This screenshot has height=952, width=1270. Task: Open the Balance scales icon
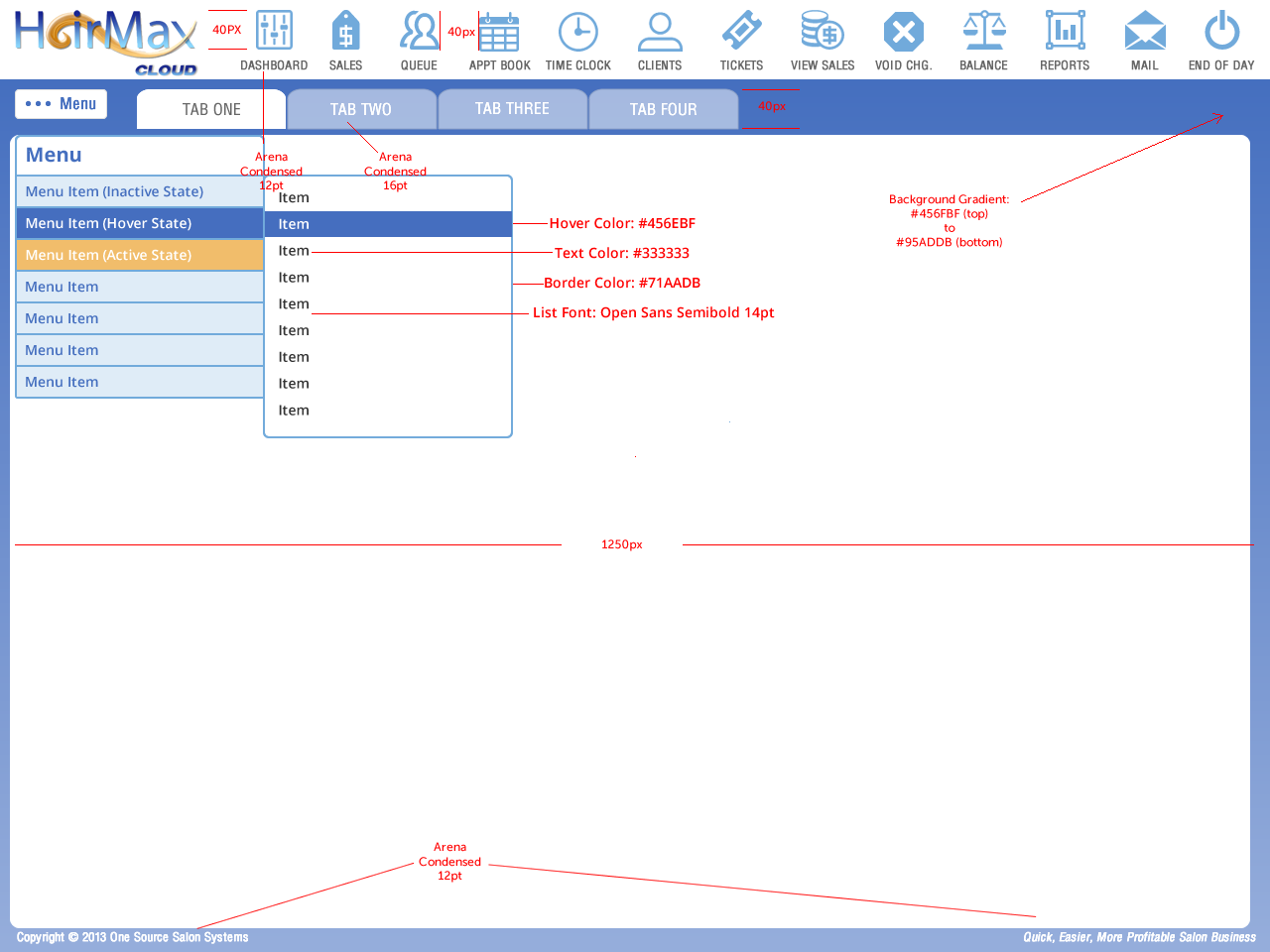[984, 31]
